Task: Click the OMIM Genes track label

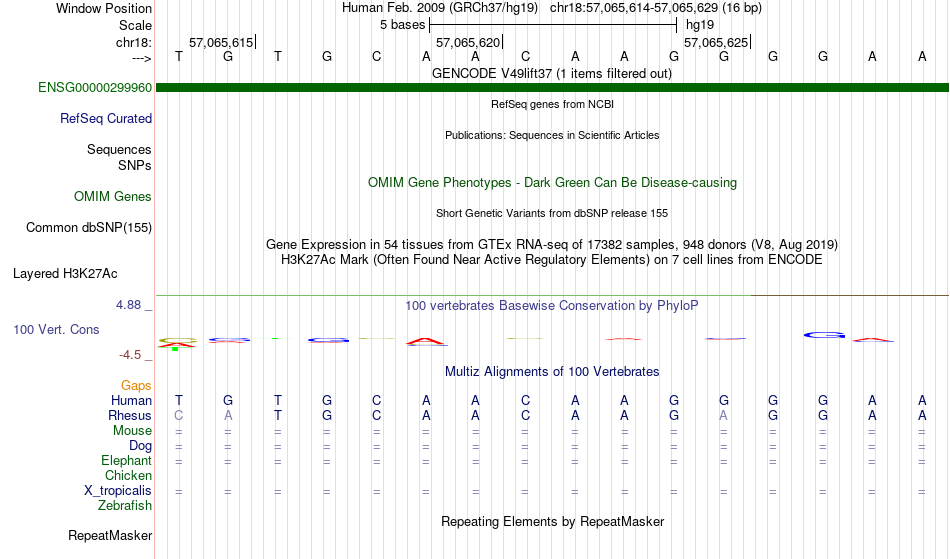Action: (113, 197)
